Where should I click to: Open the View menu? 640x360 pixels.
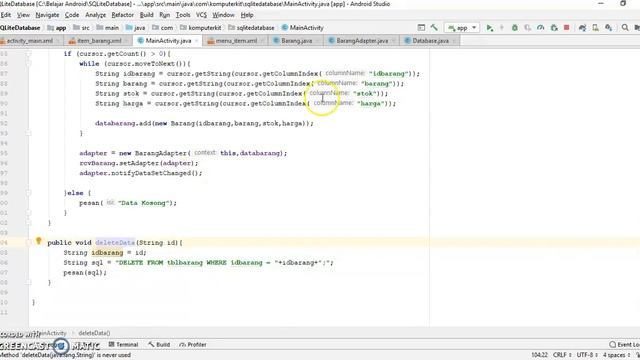point(23,15)
